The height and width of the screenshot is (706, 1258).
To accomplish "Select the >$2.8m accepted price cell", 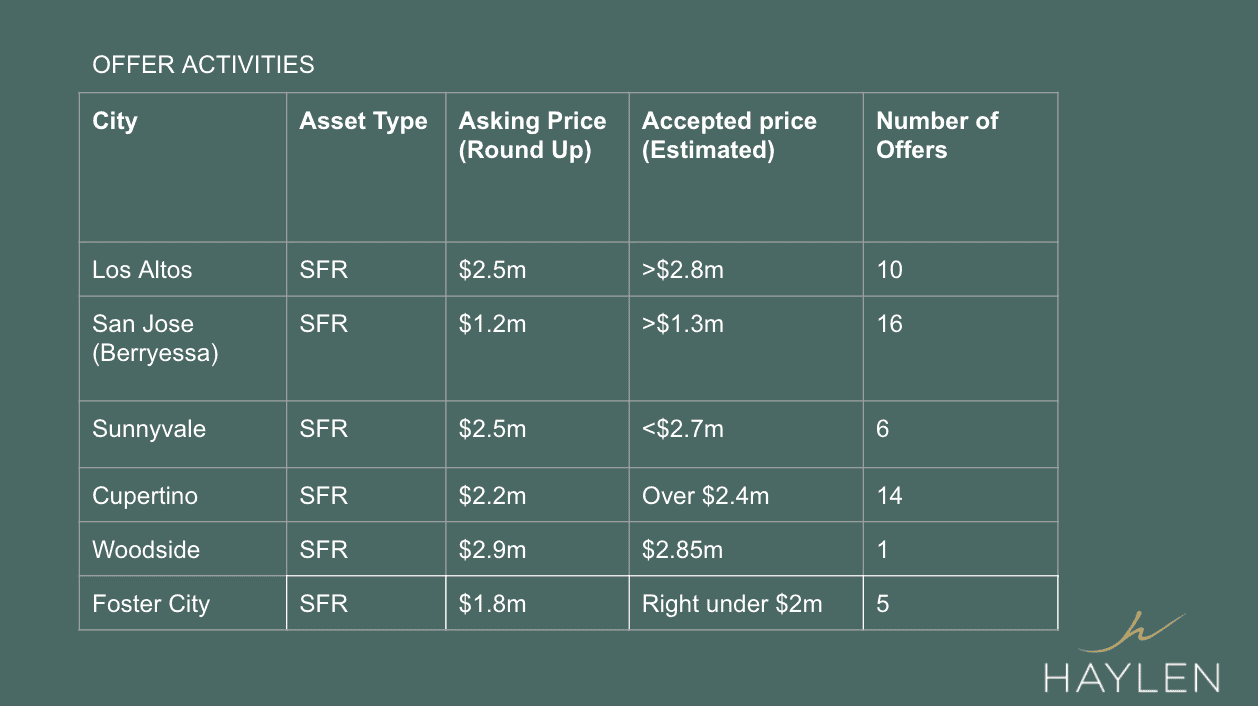I will [746, 269].
